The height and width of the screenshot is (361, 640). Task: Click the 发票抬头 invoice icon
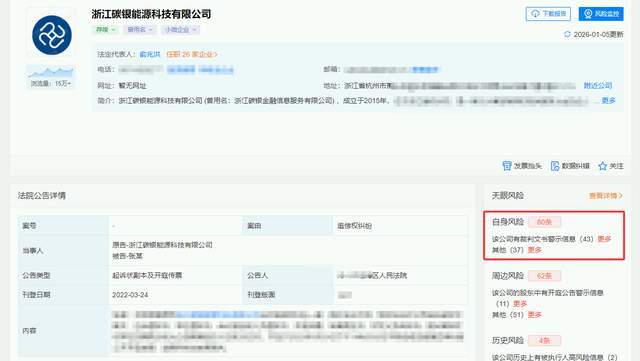click(507, 166)
